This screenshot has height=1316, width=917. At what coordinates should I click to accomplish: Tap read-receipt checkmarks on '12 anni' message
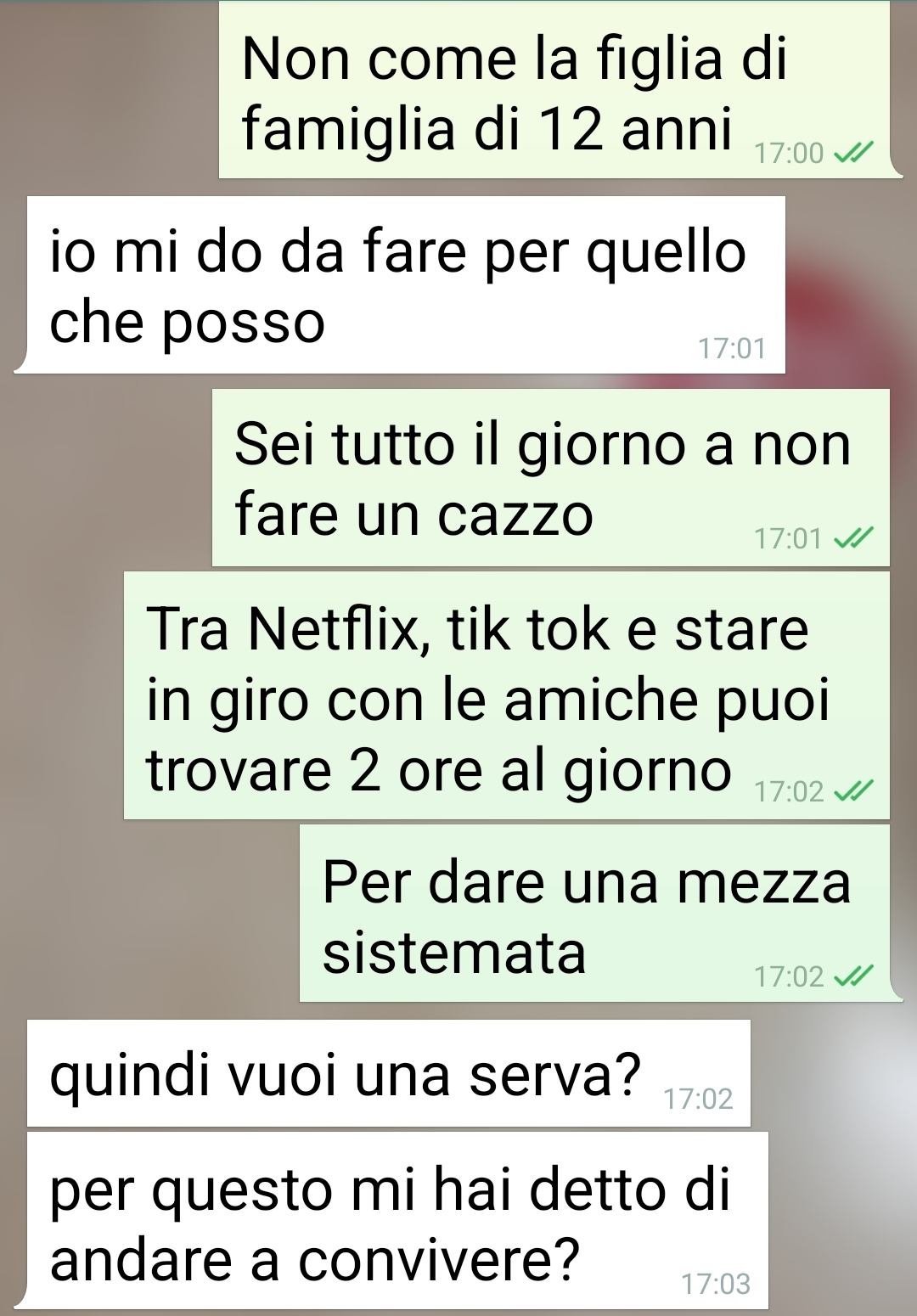click(x=853, y=153)
